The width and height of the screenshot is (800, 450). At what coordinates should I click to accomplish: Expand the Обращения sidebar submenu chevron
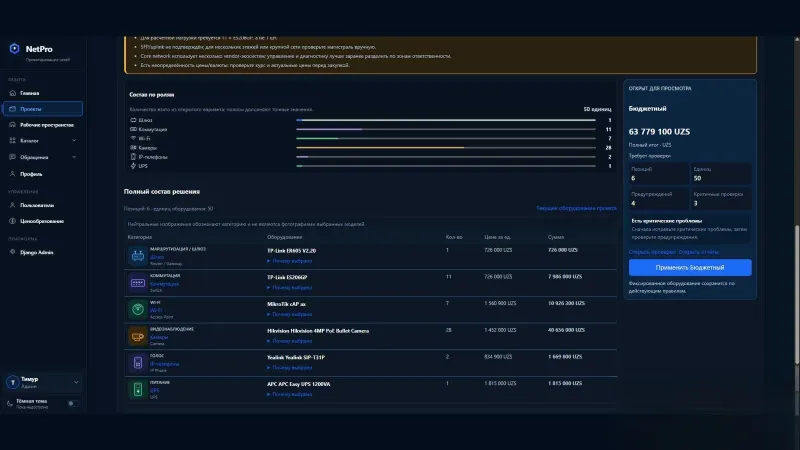click(74, 157)
